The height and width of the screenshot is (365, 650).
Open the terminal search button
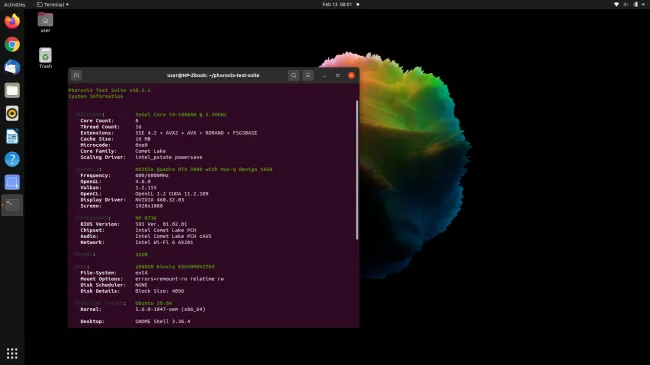pyautogui.click(x=293, y=75)
